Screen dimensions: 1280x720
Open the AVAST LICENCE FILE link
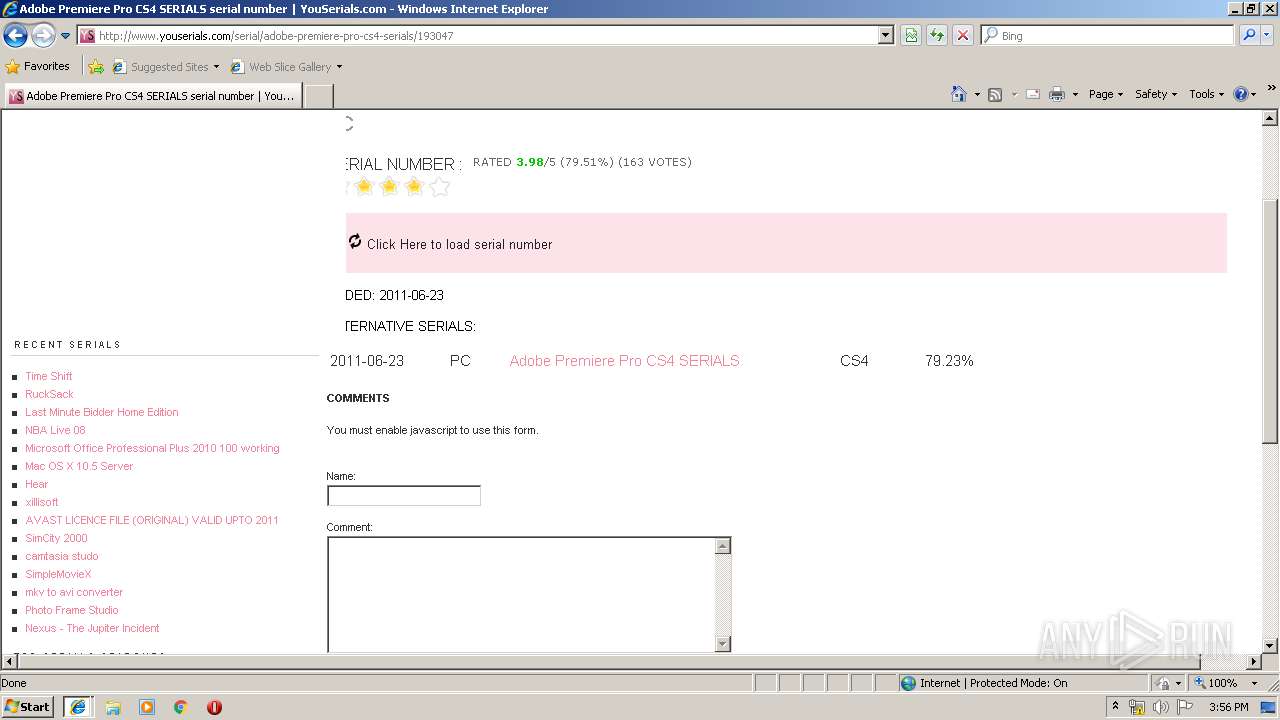pyautogui.click(x=152, y=520)
